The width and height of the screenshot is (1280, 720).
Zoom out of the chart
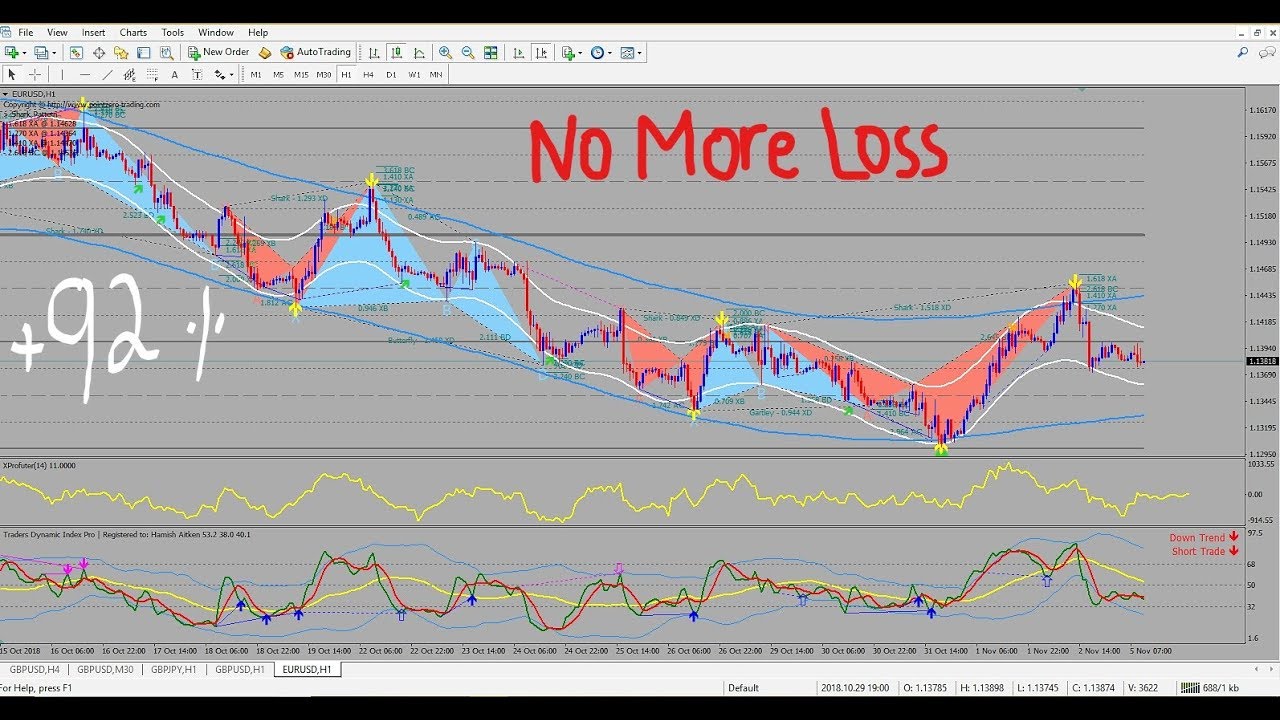(x=467, y=52)
